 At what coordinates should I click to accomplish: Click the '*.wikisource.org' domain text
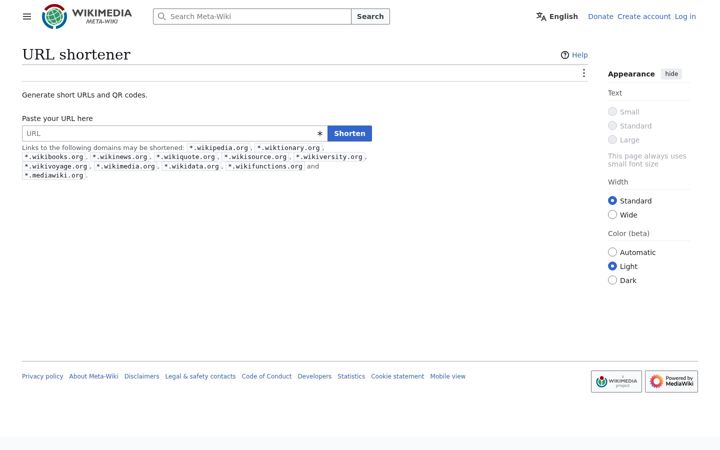coord(255,157)
